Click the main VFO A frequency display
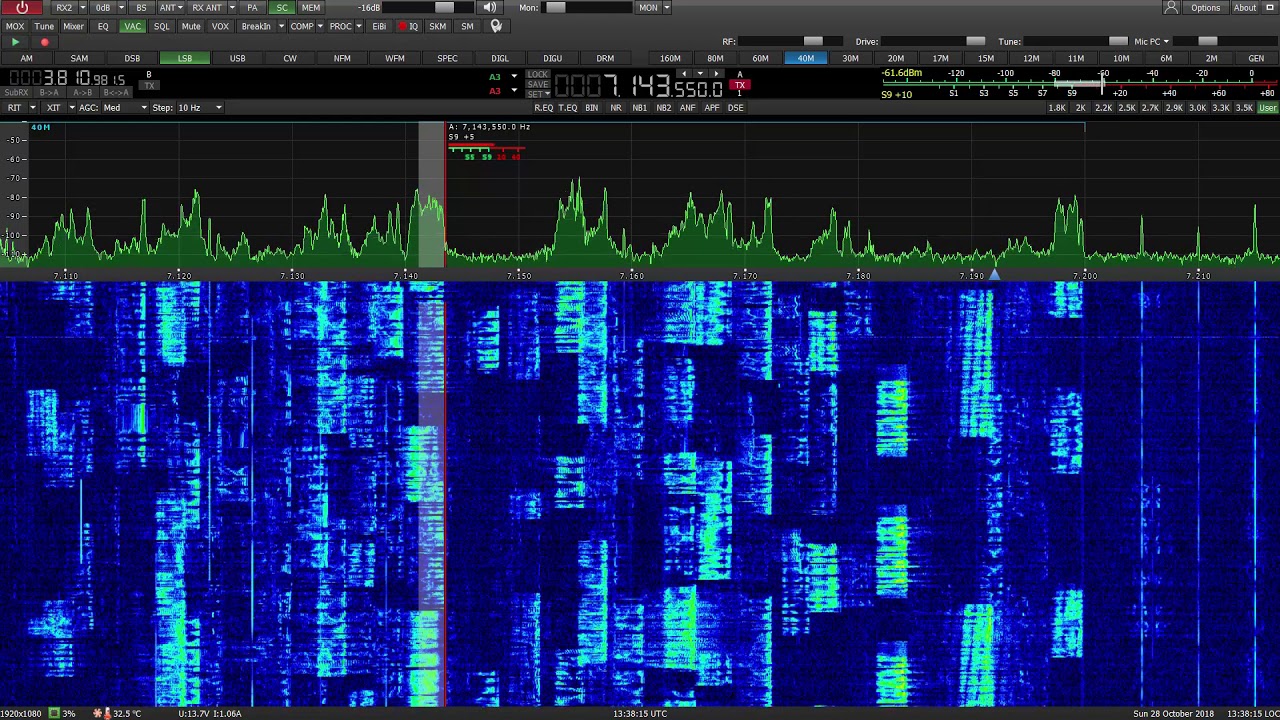Viewport: 1280px width, 720px height. (x=638, y=87)
